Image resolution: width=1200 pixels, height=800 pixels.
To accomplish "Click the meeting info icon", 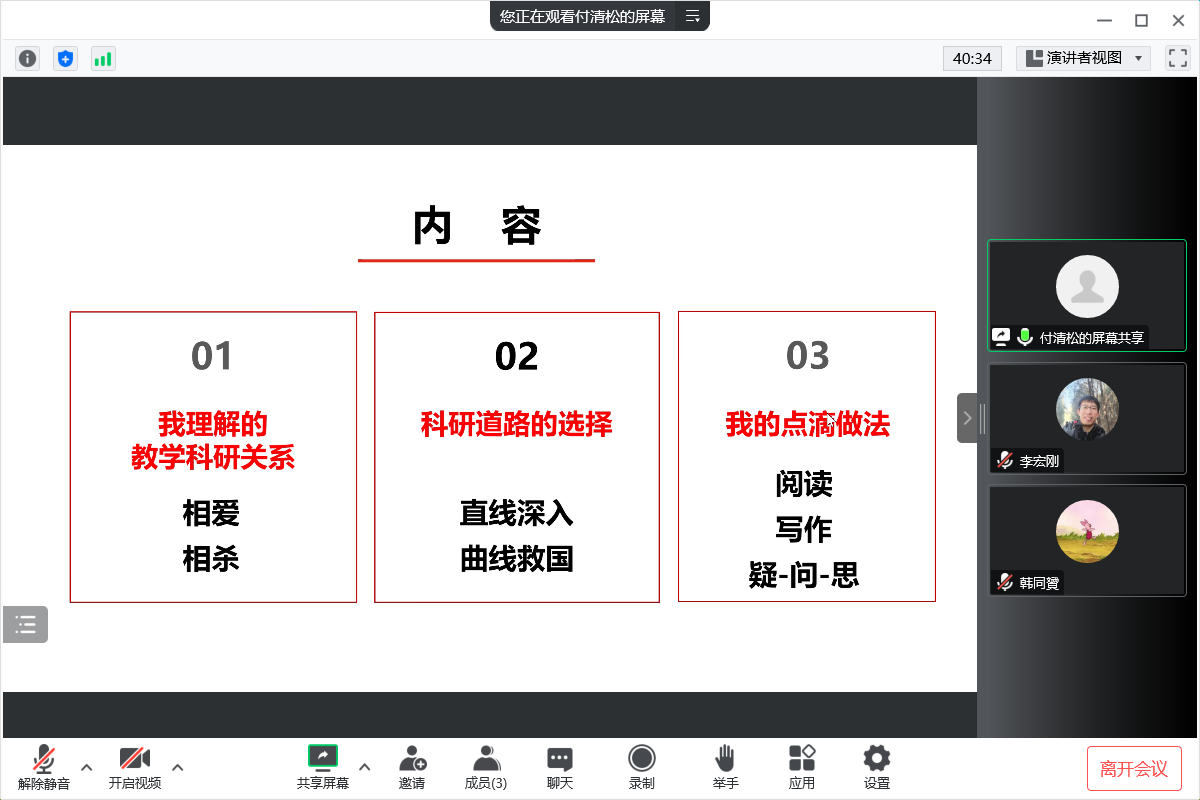I will (27, 59).
